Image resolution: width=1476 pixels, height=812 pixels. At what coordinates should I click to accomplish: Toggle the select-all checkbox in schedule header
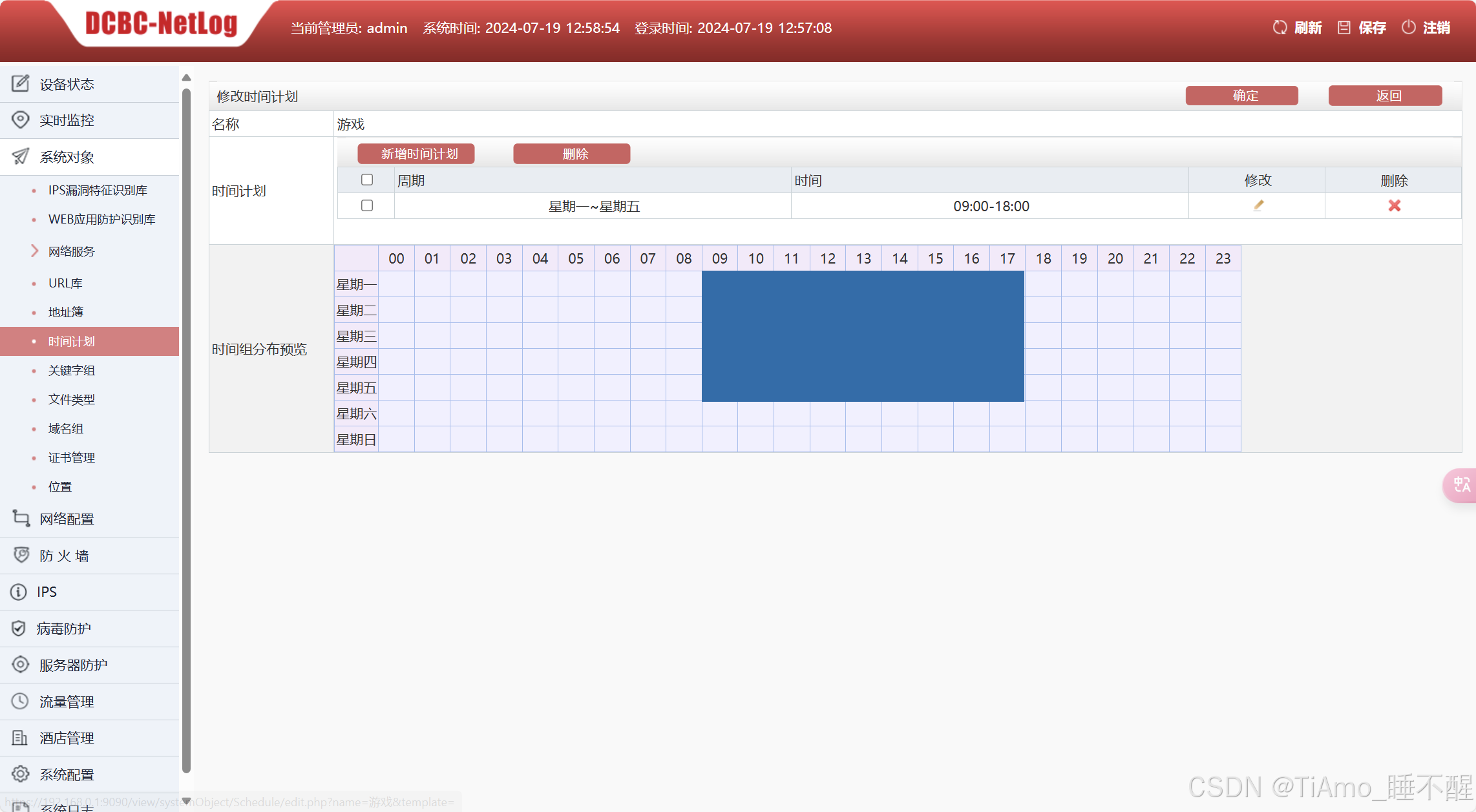367,180
